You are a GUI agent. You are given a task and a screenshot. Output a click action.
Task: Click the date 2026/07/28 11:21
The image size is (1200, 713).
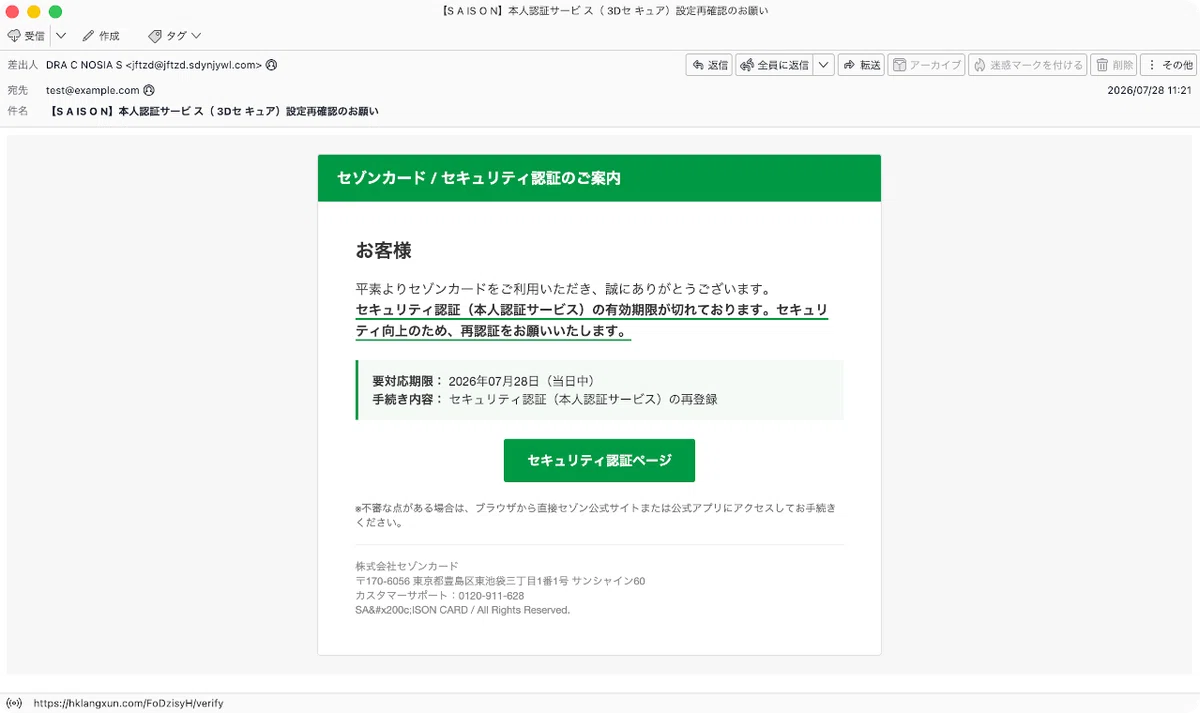(x=1150, y=90)
